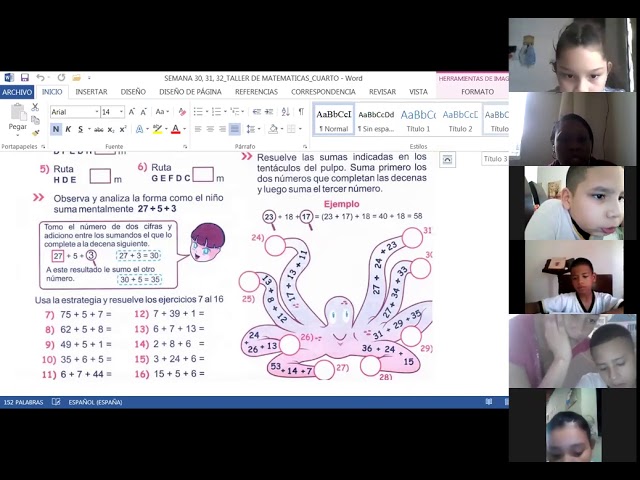The height and width of the screenshot is (480, 640).
Task: Open the proofing icon in the status bar
Action: [x=56, y=402]
